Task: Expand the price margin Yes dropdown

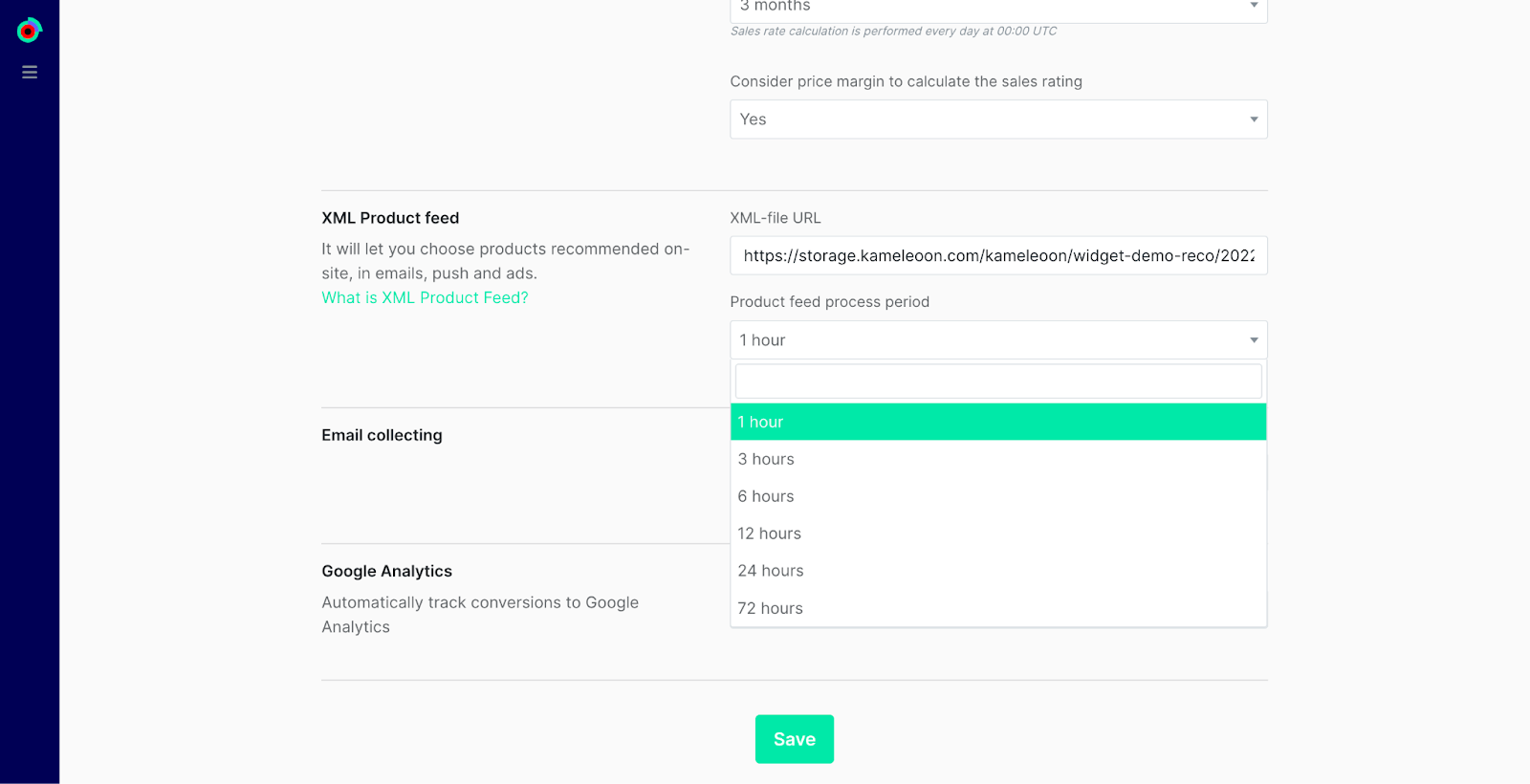Action: pyautogui.click(x=997, y=120)
